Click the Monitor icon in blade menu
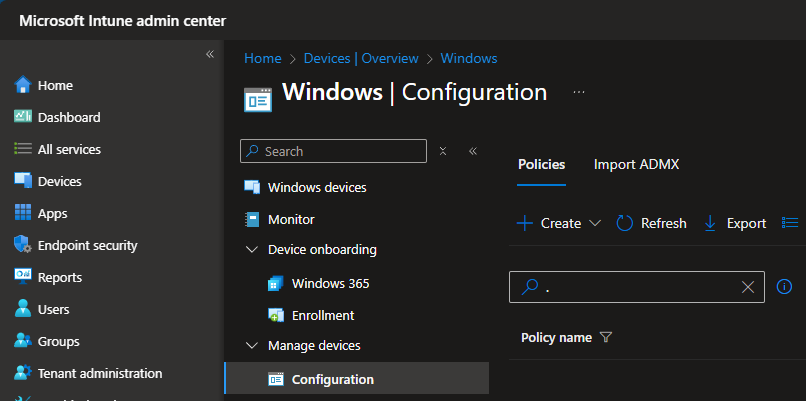 point(252,220)
